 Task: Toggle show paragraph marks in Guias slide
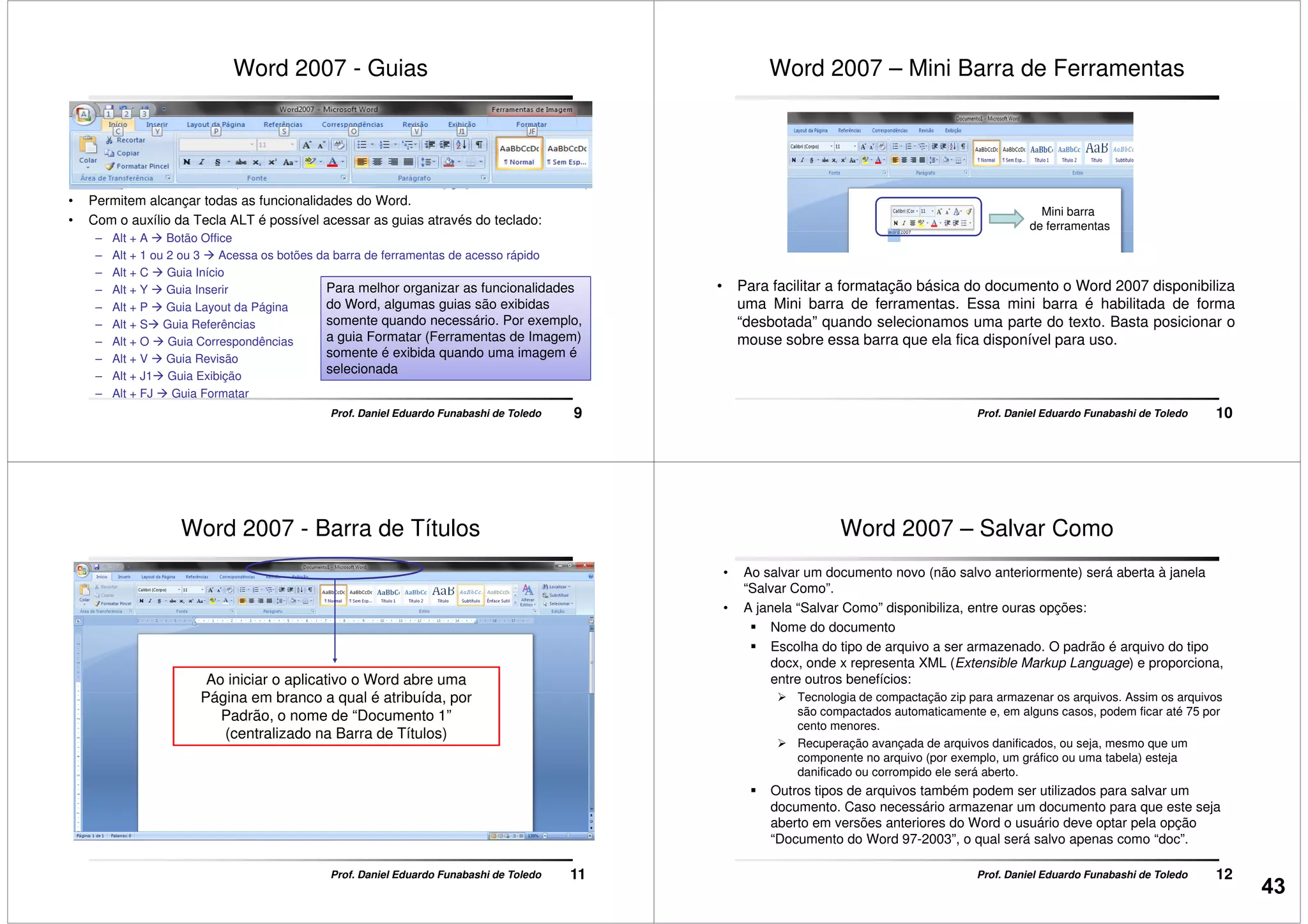point(478,145)
